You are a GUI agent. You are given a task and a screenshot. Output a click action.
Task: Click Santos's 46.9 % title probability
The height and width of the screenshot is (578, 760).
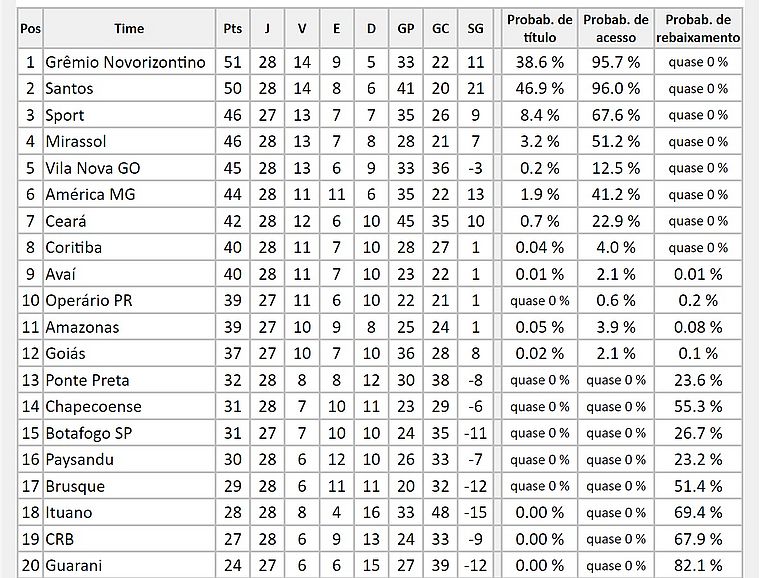[539, 89]
